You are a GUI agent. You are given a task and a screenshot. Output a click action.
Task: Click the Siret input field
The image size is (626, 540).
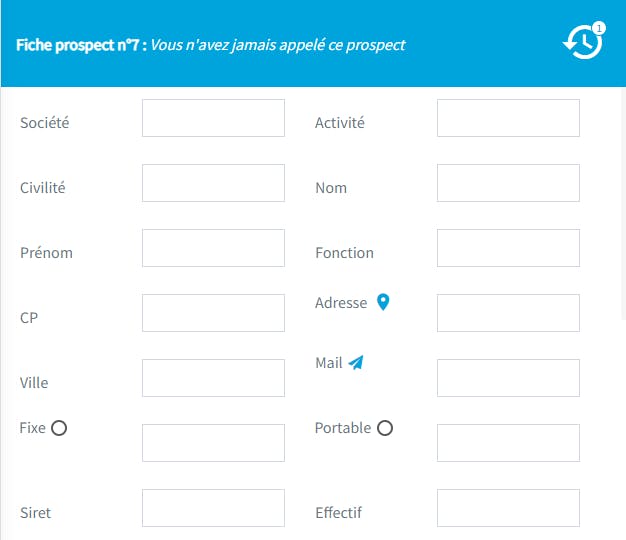[213, 508]
